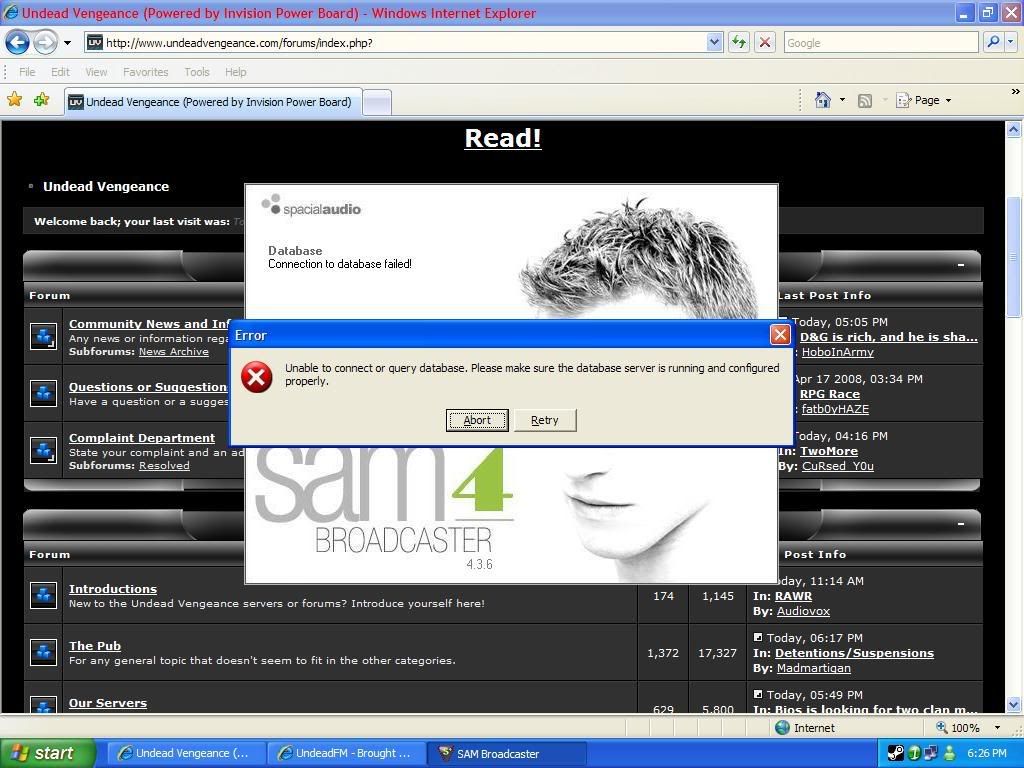Open the File menu

[x=27, y=72]
